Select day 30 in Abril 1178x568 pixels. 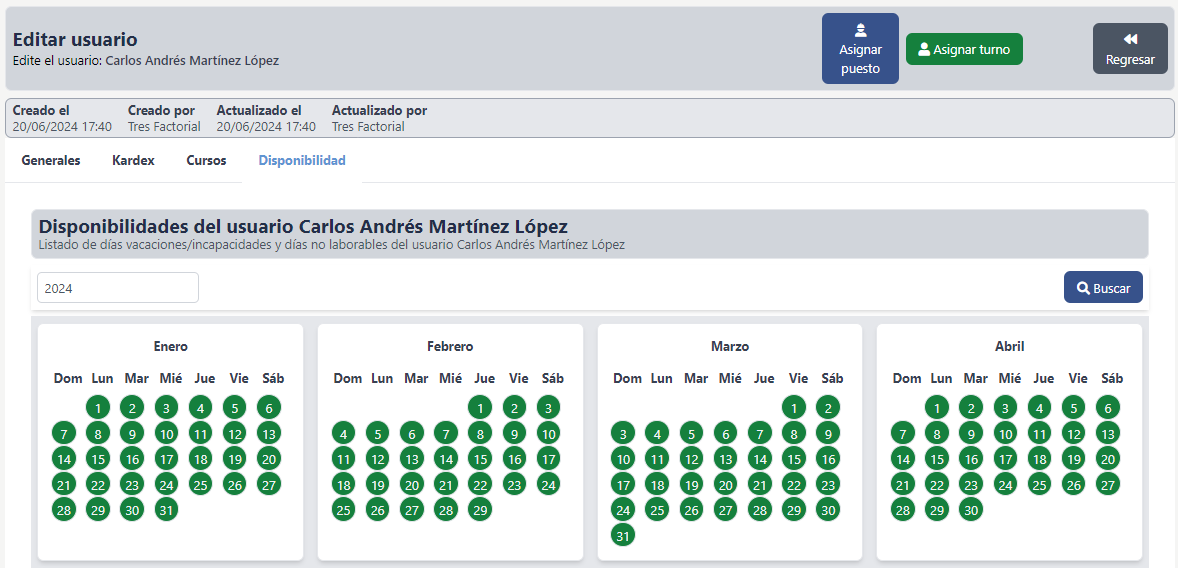click(x=970, y=510)
